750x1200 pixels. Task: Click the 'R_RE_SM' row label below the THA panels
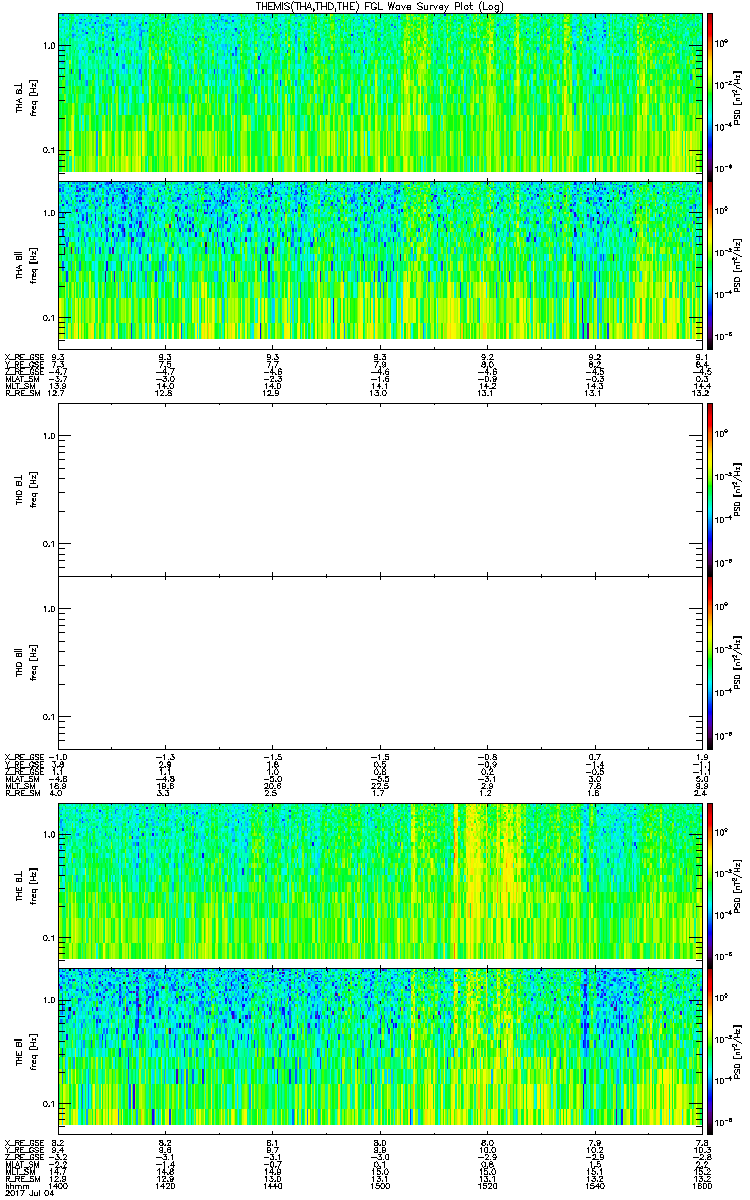[x=21, y=394]
